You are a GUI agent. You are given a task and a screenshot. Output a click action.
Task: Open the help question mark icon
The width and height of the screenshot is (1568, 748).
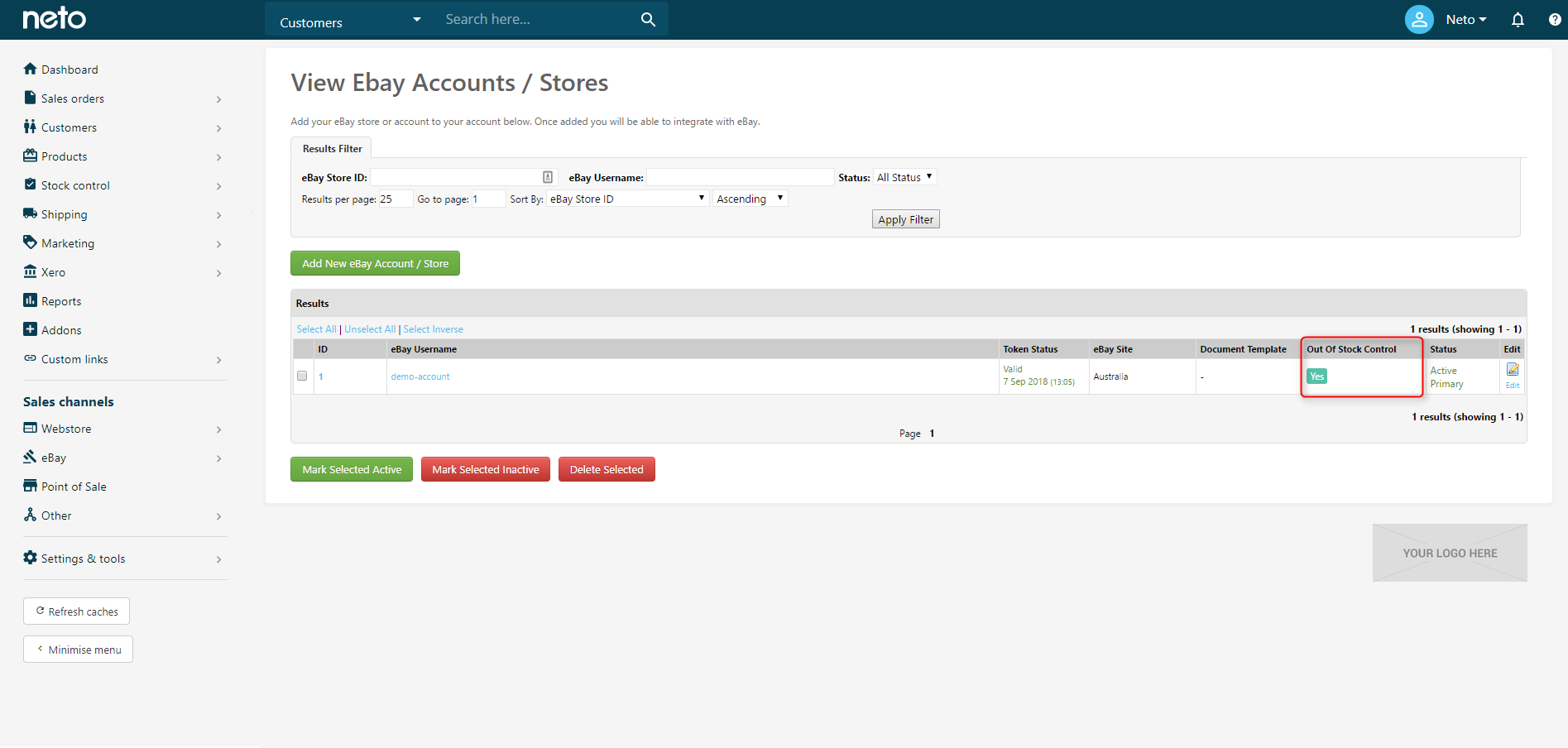pos(1555,19)
